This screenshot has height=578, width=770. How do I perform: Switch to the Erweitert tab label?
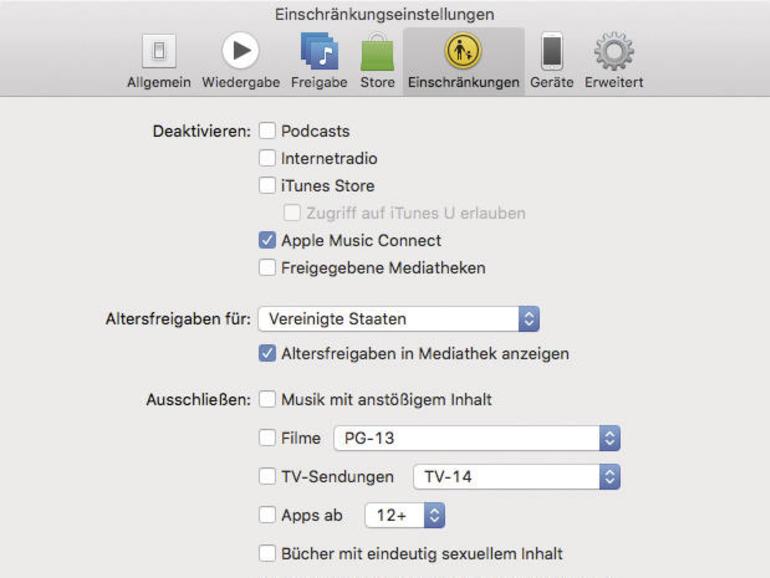click(x=614, y=82)
